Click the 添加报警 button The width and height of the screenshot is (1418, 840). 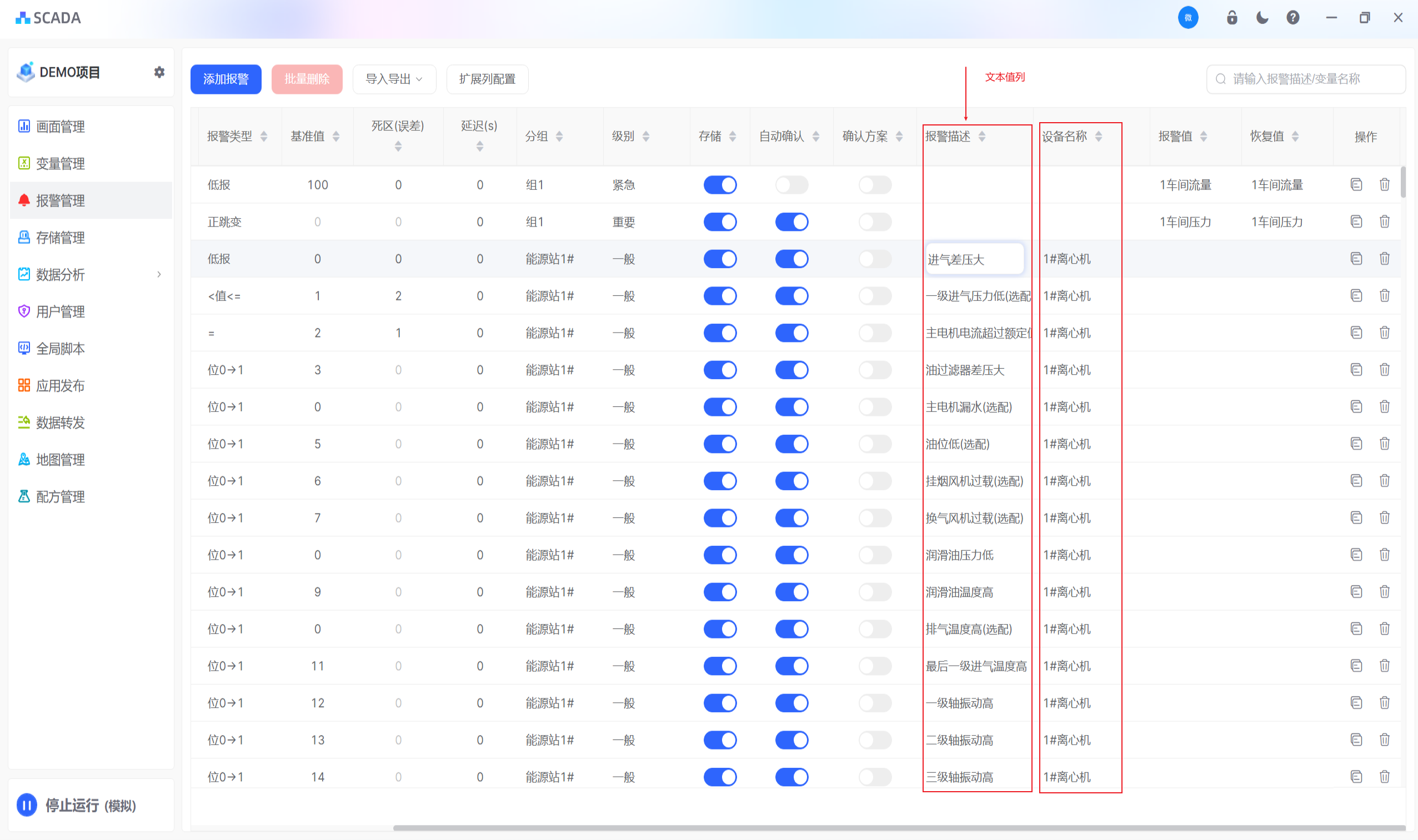tap(226, 79)
